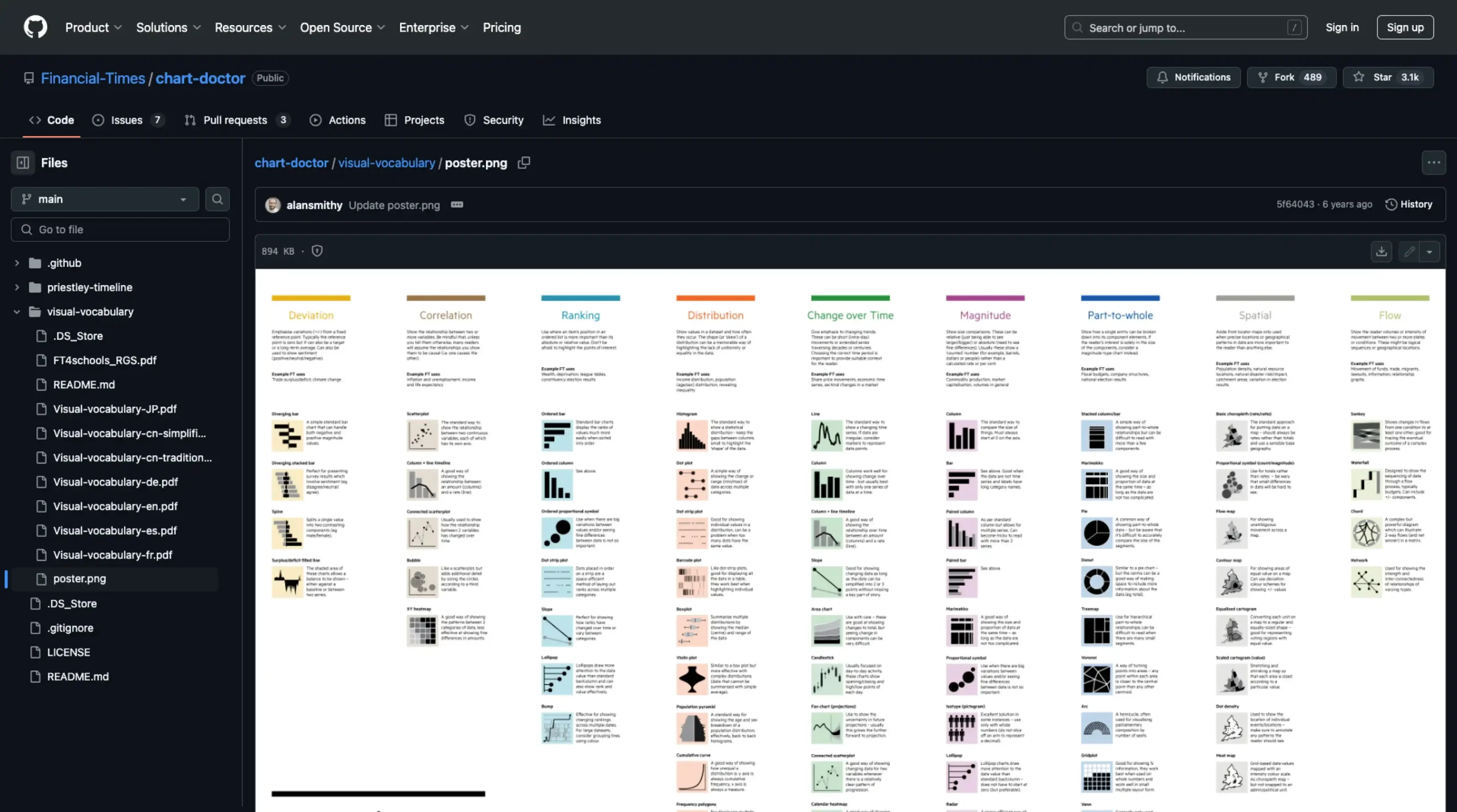1457x812 pixels.
Task: Fork the repository with Fork button
Action: [x=1291, y=77]
